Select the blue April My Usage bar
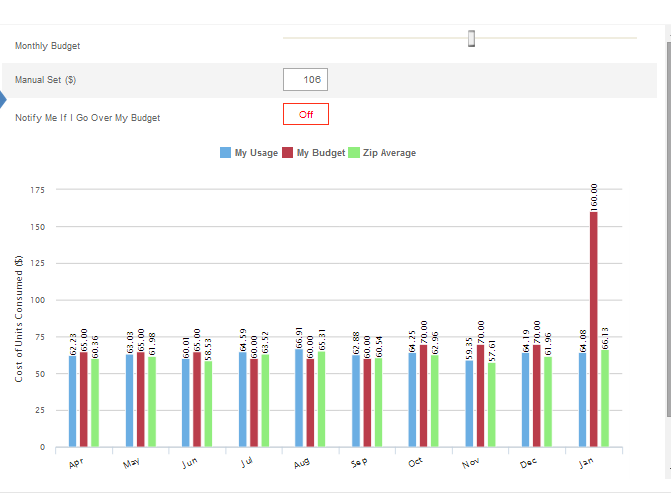The height and width of the screenshot is (493, 671). point(72,402)
